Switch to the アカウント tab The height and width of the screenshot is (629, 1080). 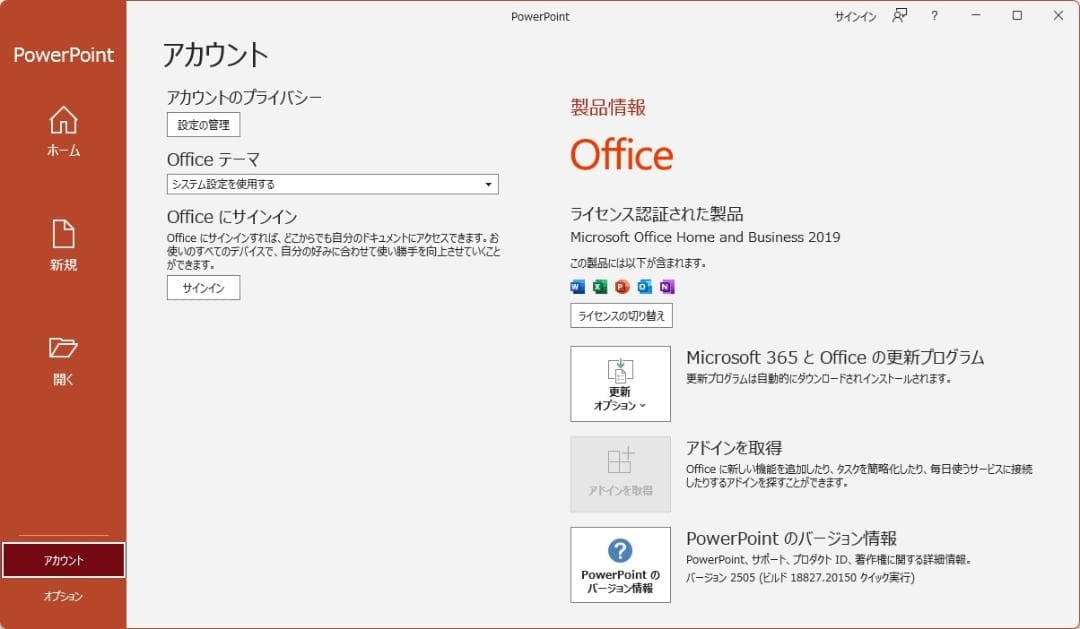pos(62,559)
